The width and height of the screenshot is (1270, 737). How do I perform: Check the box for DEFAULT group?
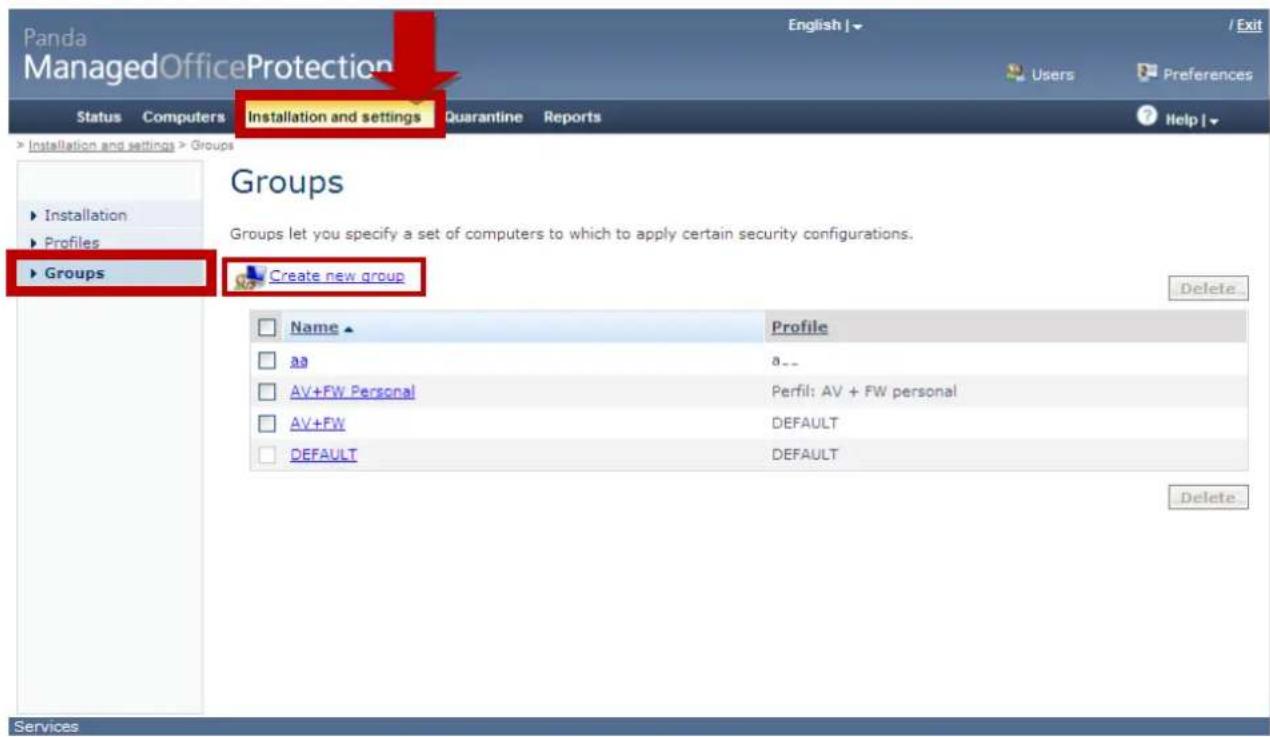(x=266, y=455)
